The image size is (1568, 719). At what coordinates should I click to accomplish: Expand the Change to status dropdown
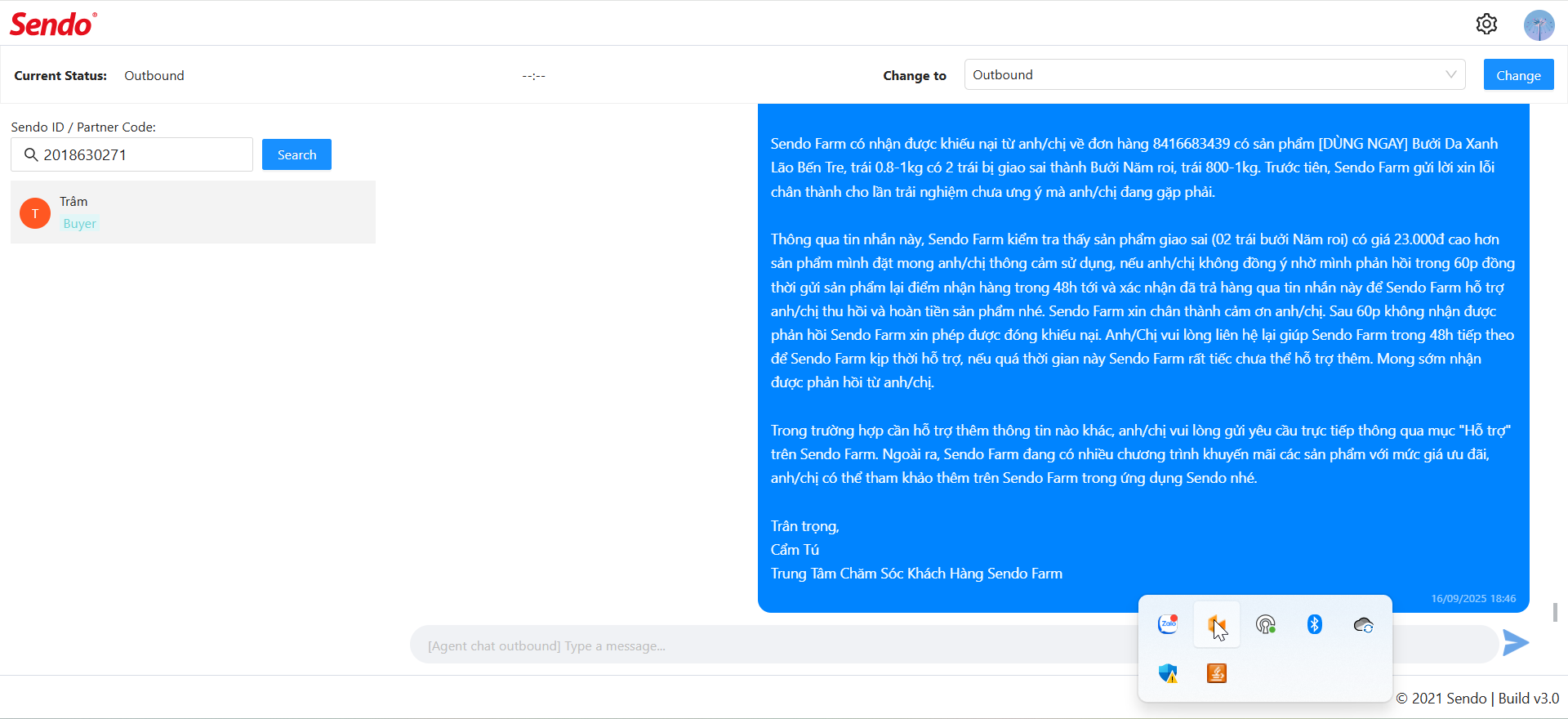click(1214, 74)
